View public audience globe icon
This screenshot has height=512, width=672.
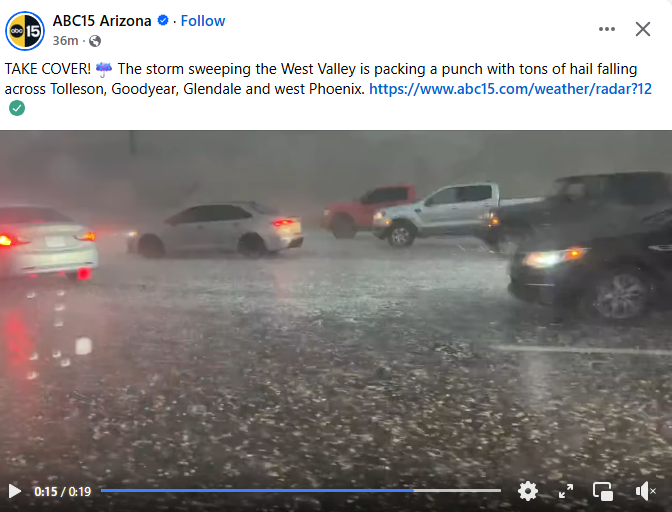pyautogui.click(x=95, y=41)
